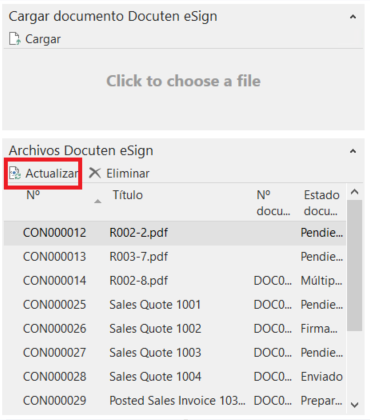
Task: Click the sort arrow in Nº column
Action: pos(98,201)
